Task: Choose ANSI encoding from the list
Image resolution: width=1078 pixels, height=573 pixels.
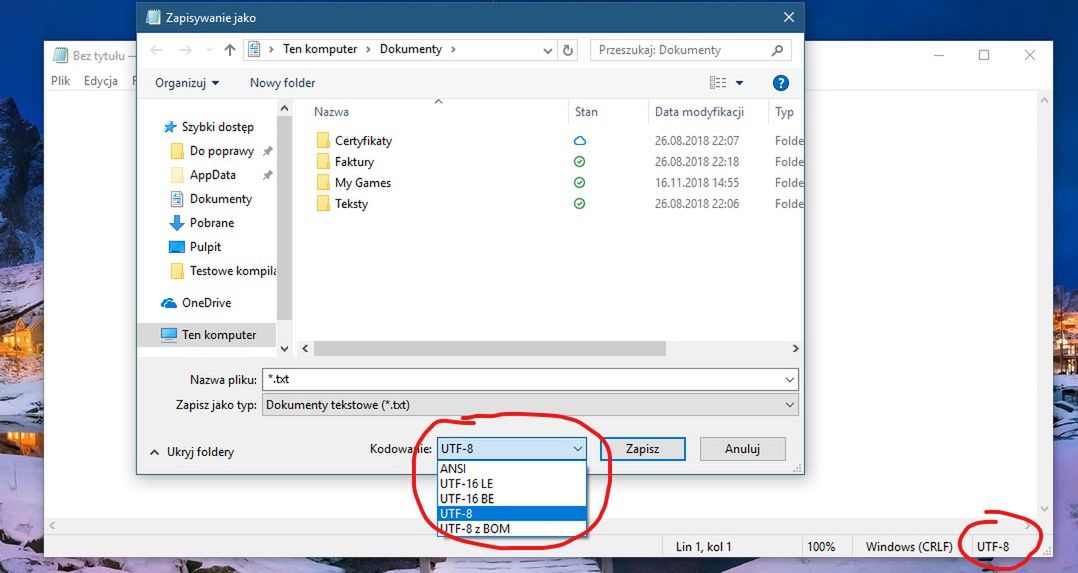Action: (512, 468)
